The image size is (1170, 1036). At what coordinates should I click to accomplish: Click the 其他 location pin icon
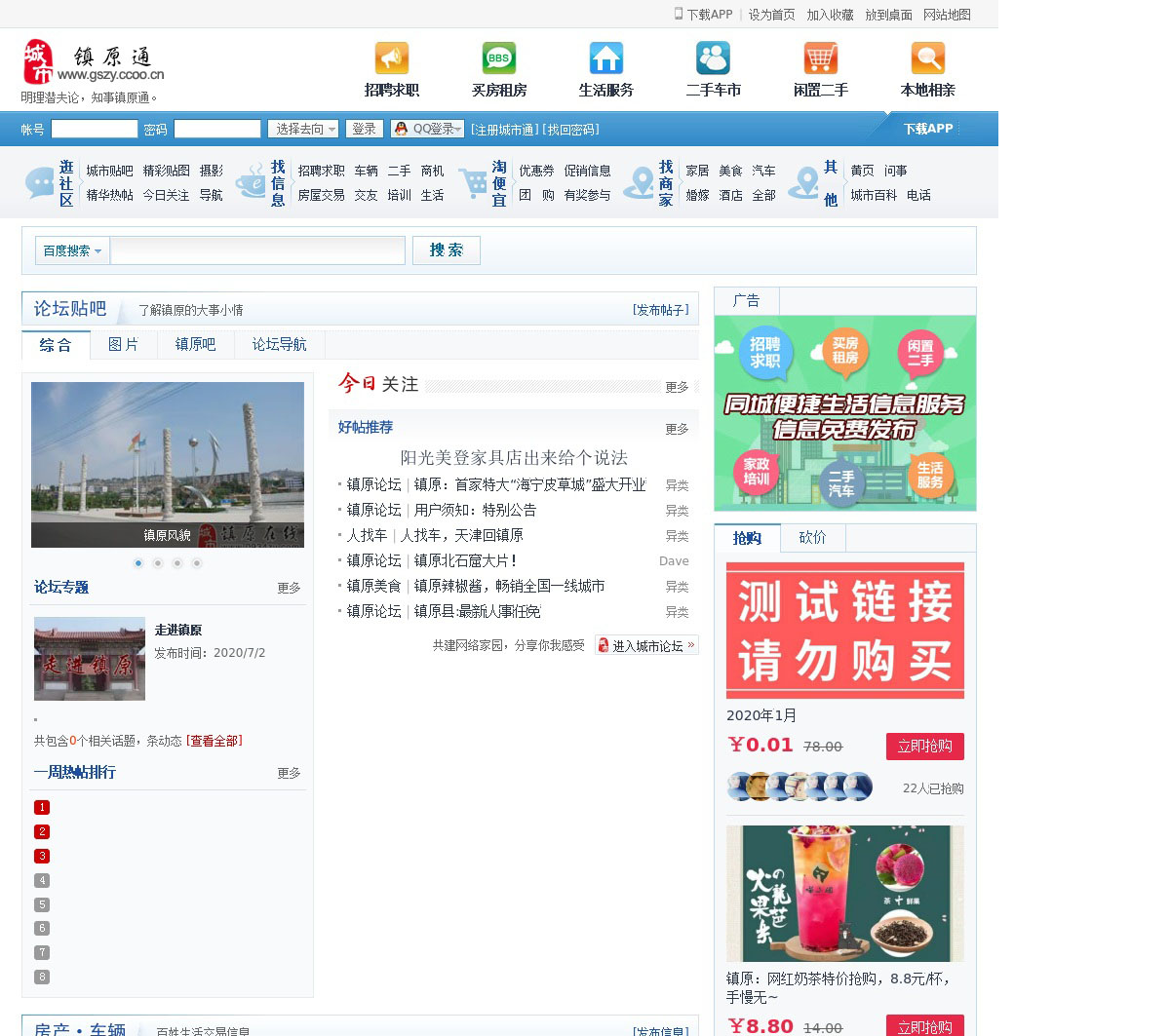804,182
